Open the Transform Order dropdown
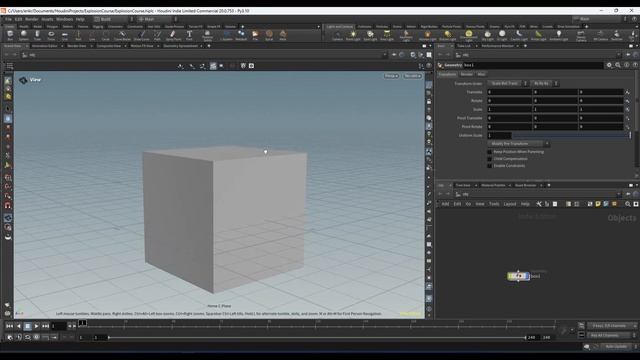640x360 pixels. point(508,83)
